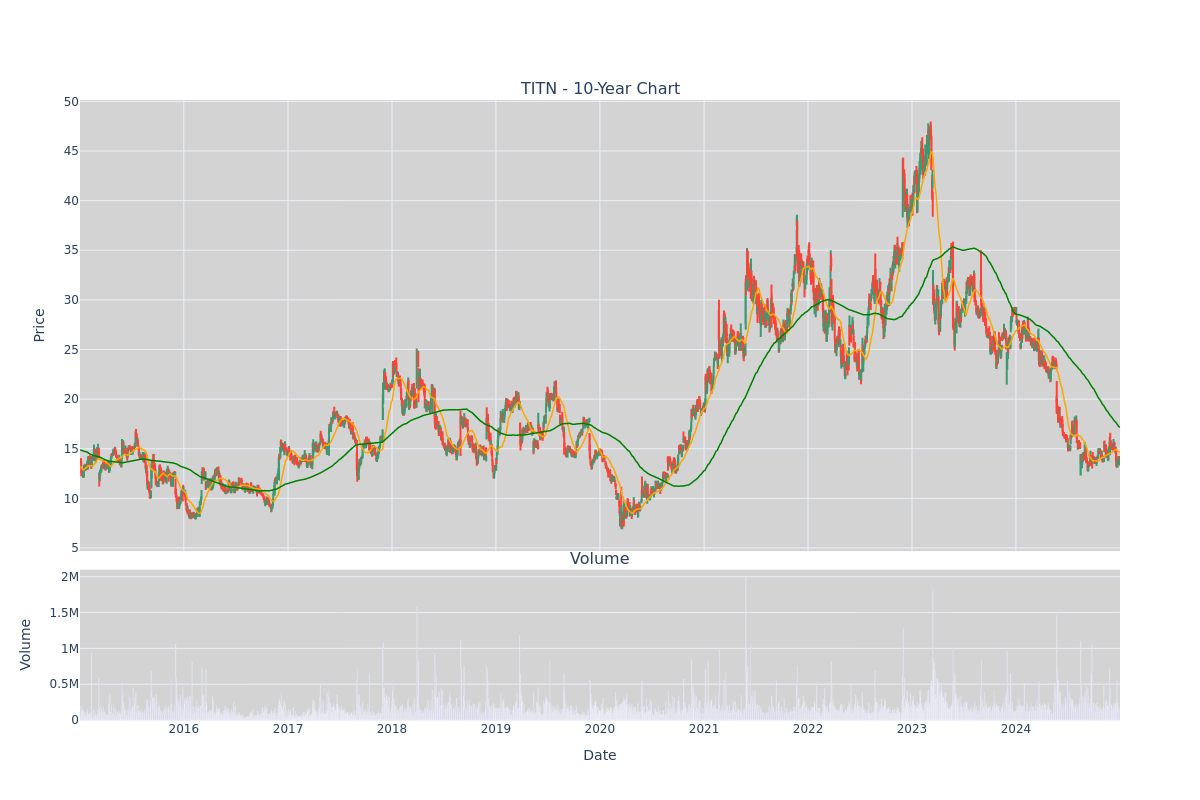The image size is (1200, 800).
Task: Click the volume axis value 0
Action: pos(75,720)
